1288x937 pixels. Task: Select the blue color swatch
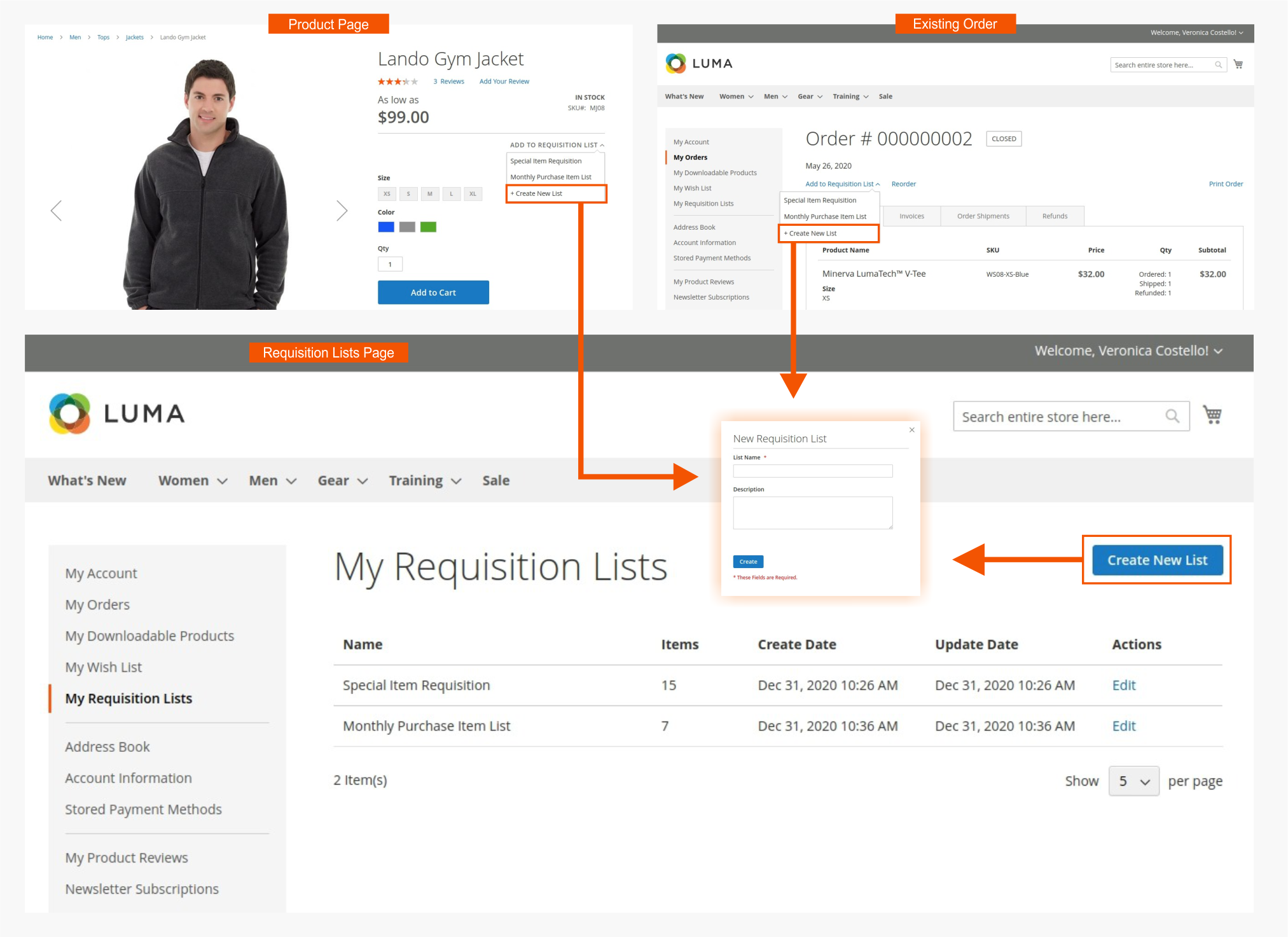386,226
